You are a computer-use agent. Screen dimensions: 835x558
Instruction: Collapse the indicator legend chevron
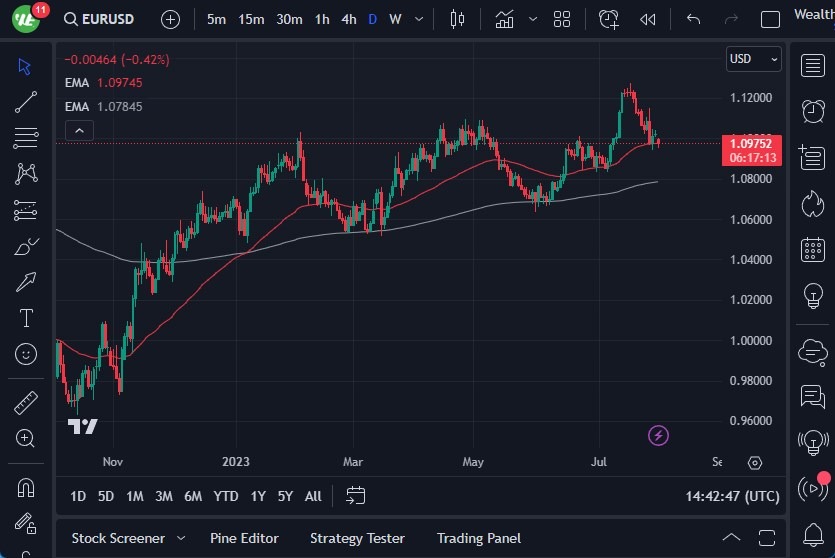click(x=78, y=130)
